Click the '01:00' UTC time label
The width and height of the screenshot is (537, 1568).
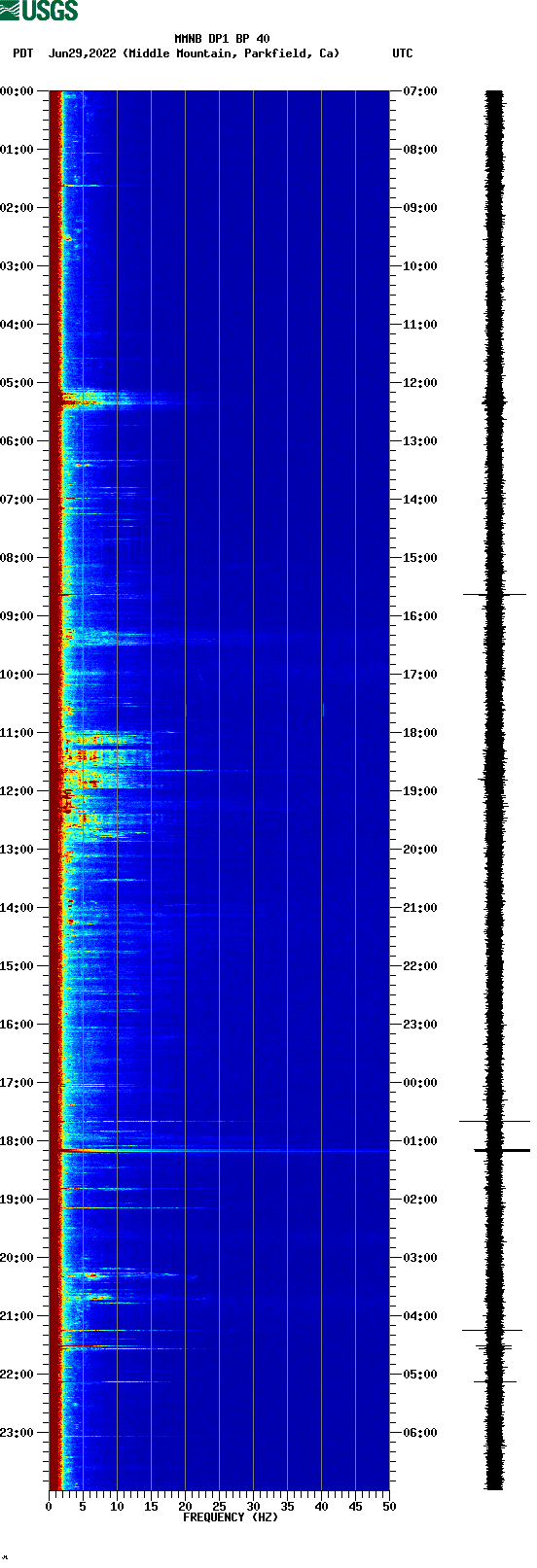click(x=420, y=1141)
